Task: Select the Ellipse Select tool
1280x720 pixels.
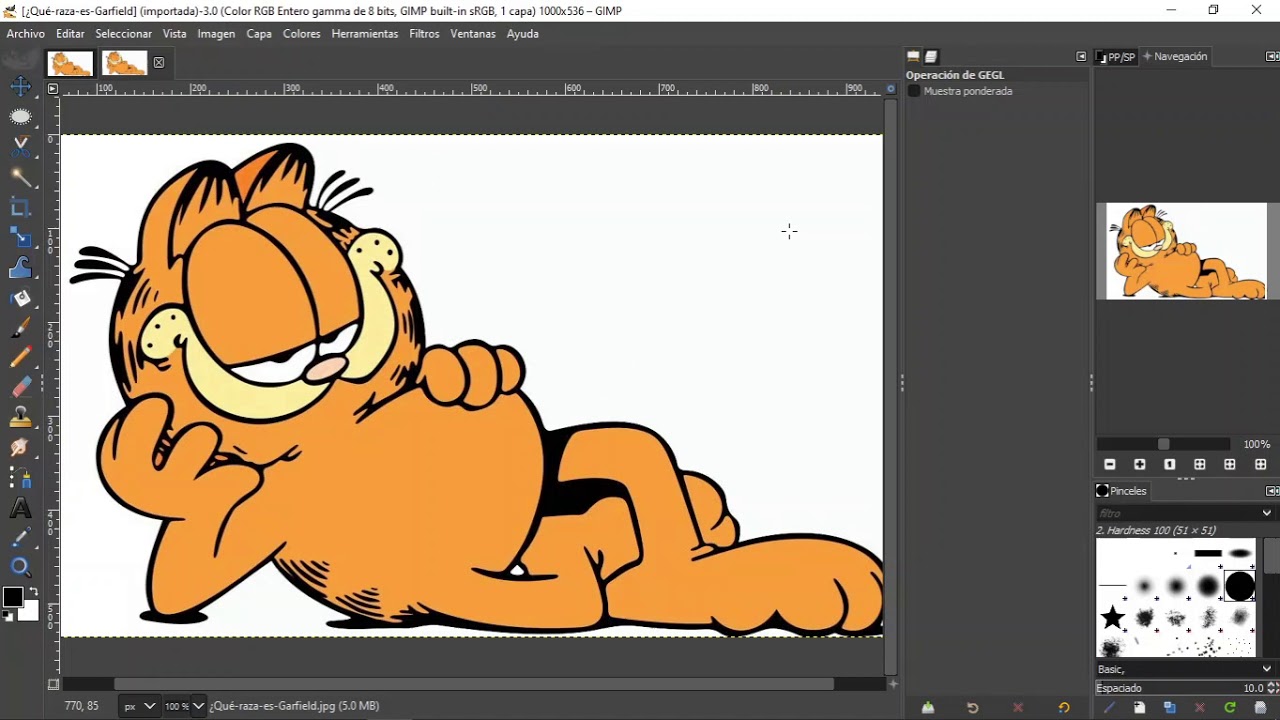Action: click(20, 117)
